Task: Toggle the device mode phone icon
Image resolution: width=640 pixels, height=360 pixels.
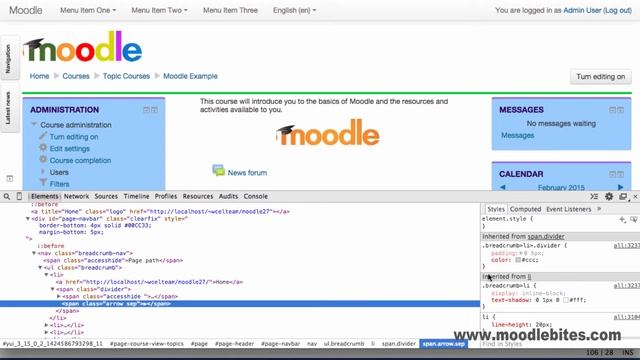Action: click(19, 196)
